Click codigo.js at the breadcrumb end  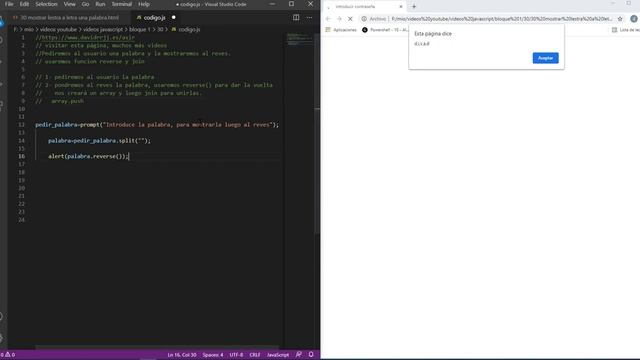point(189,29)
